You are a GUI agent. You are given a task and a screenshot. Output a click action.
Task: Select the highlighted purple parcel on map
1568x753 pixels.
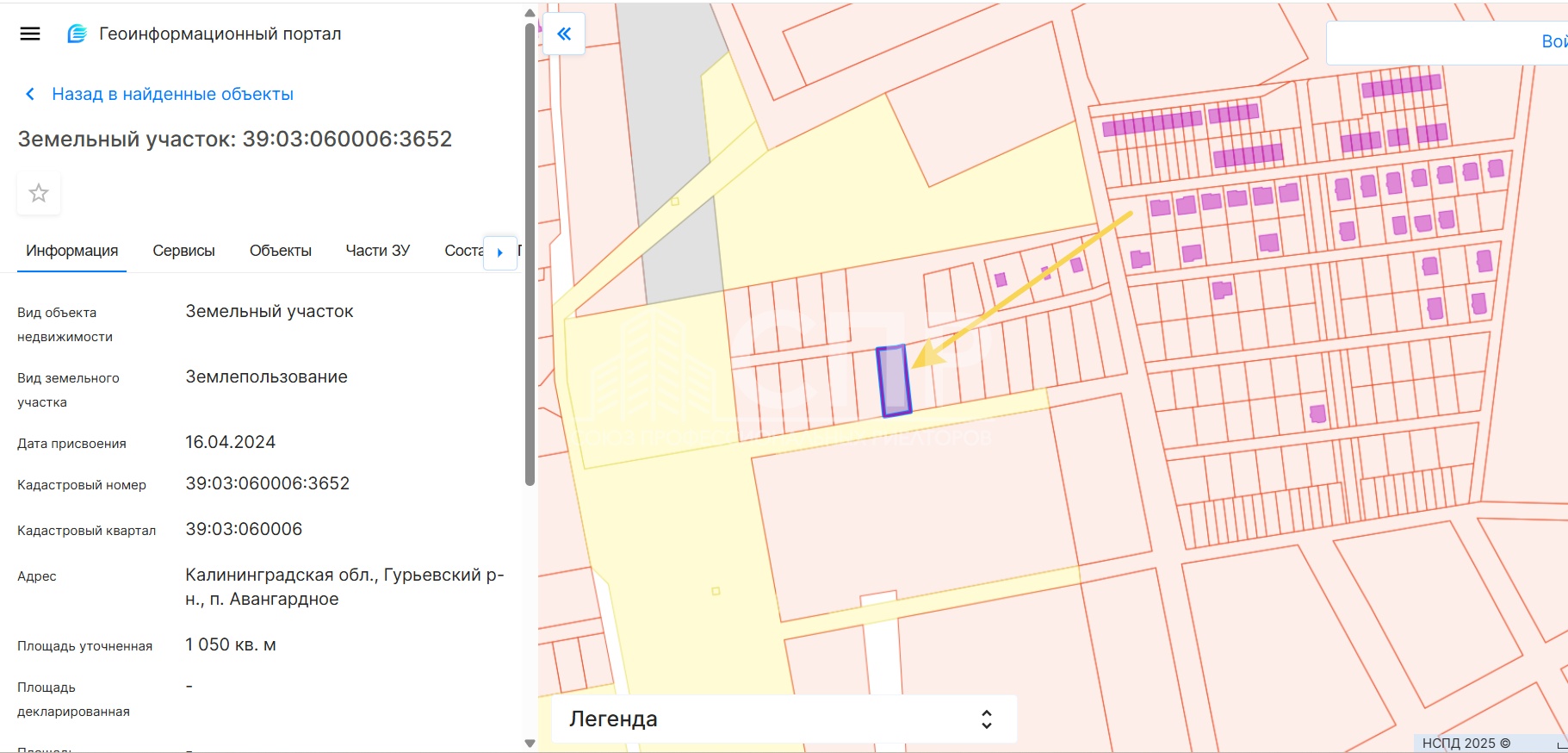[x=894, y=381]
